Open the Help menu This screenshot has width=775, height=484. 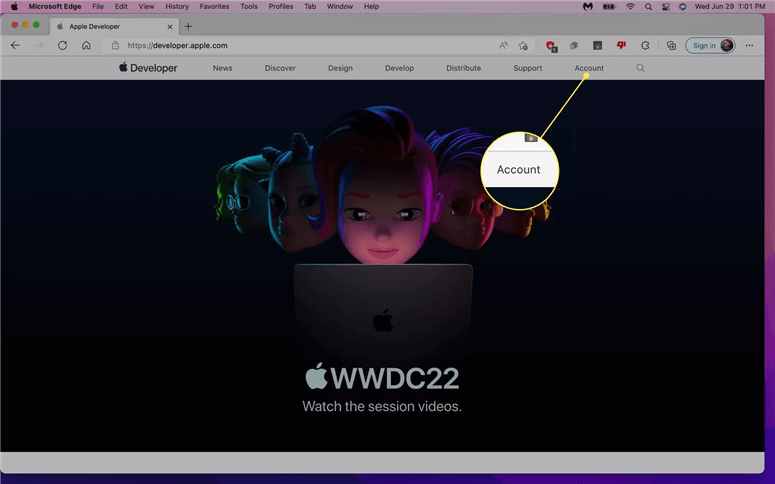371,6
